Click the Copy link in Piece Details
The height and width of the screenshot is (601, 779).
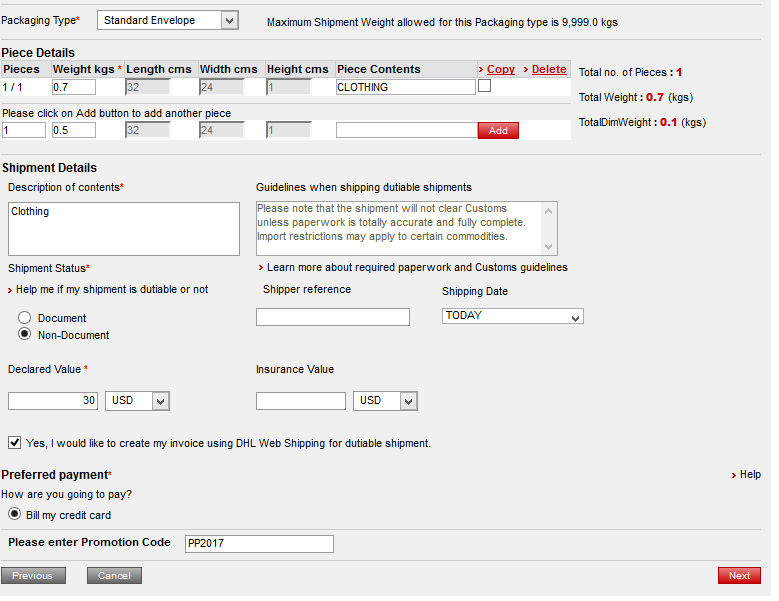tap(500, 69)
